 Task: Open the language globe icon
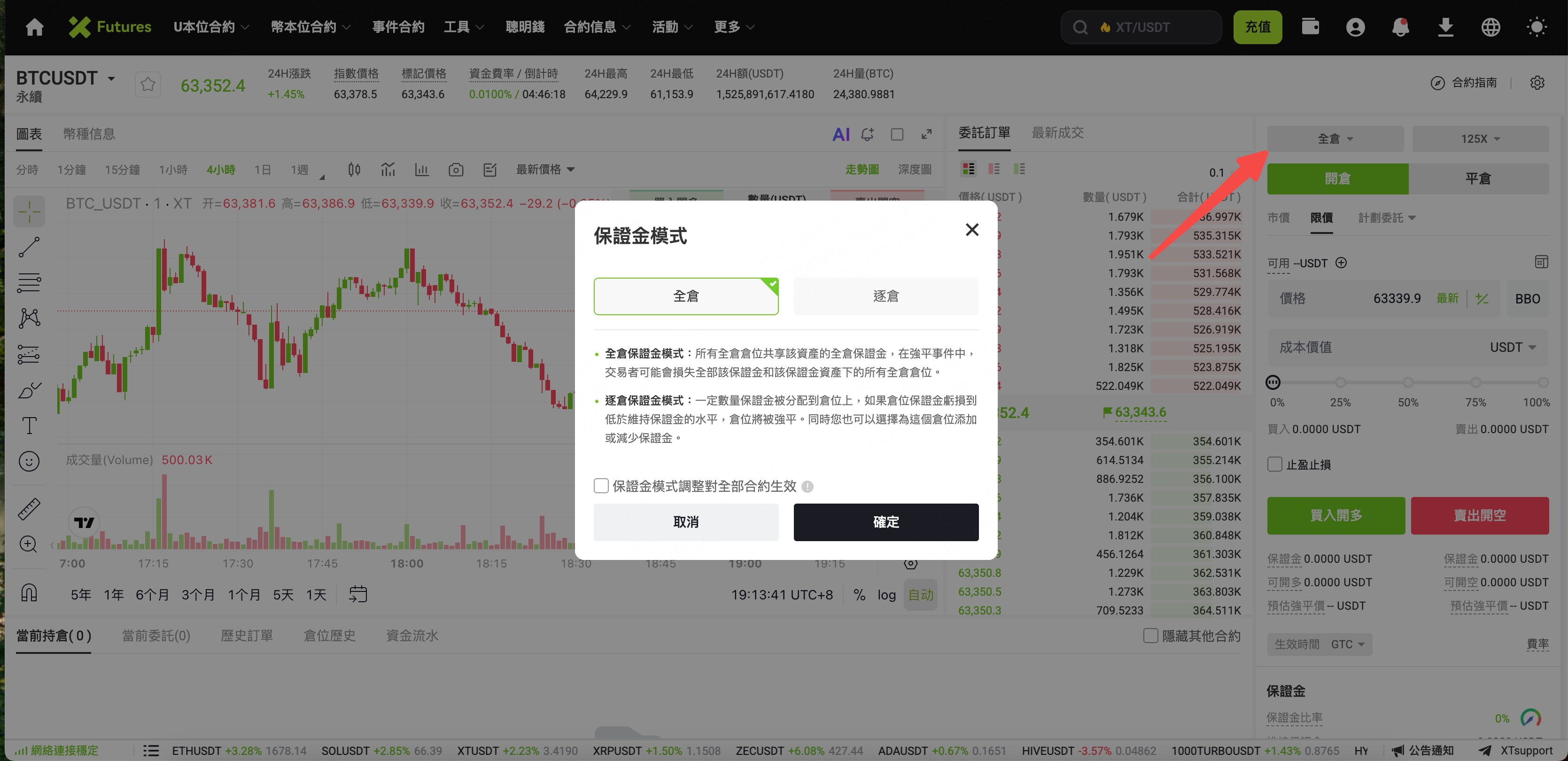(x=1490, y=27)
